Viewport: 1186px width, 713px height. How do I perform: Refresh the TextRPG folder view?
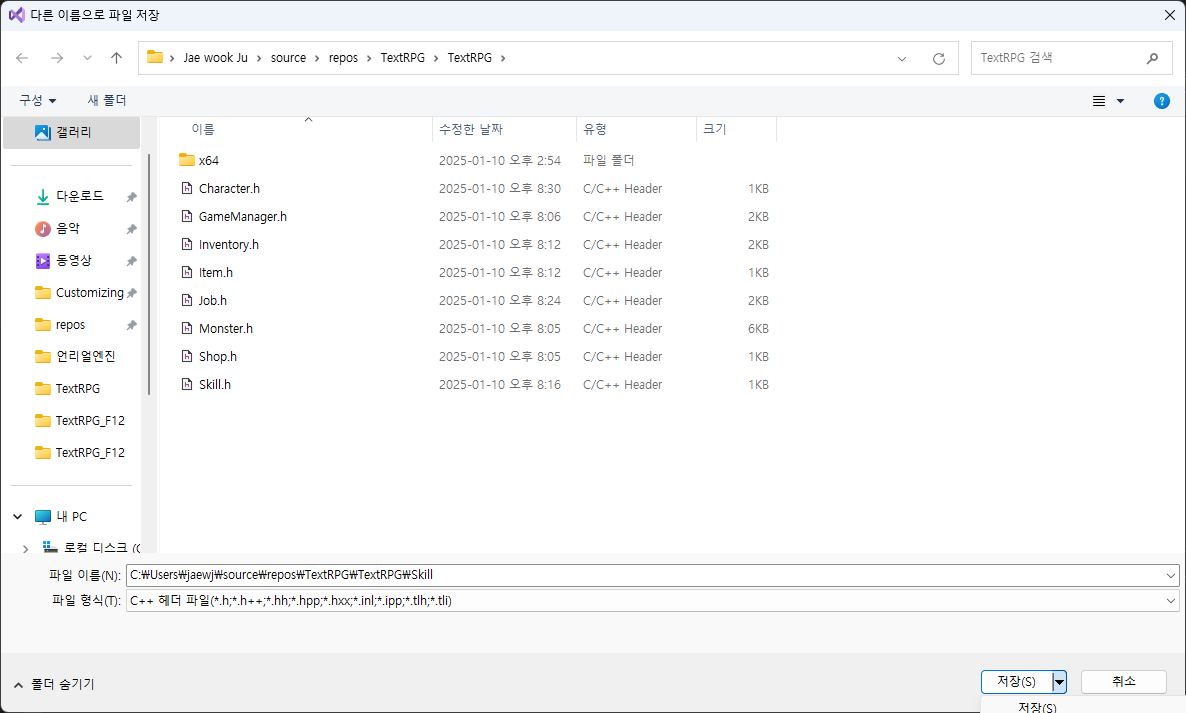(939, 58)
